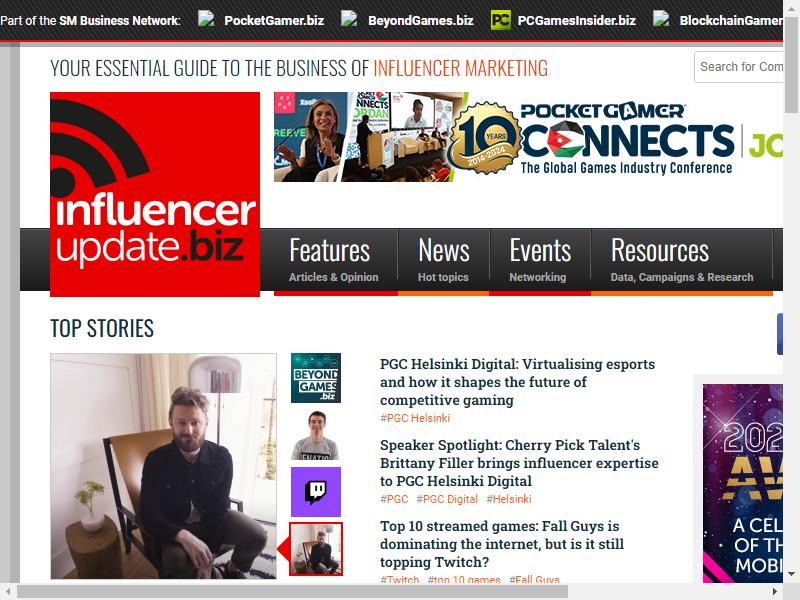Focus the Search for Companies field
800x600 pixels.
click(739, 67)
